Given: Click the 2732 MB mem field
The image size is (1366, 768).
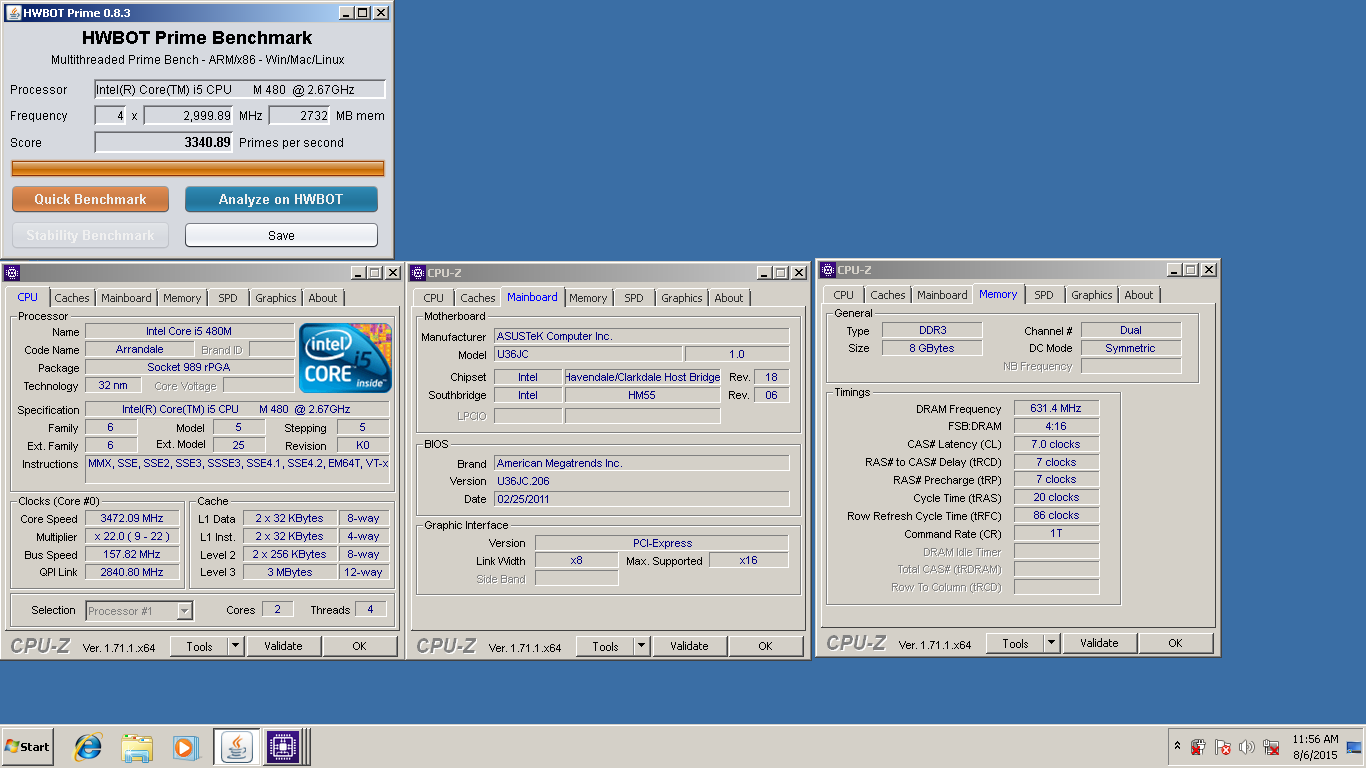Looking at the screenshot, I should pyautogui.click(x=299, y=115).
